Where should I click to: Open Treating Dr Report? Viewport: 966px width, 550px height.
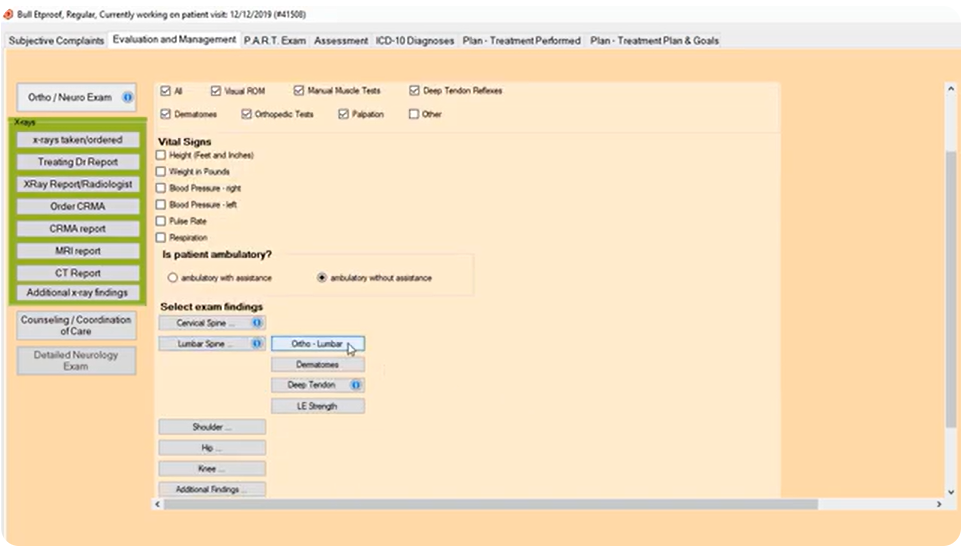(x=78, y=162)
